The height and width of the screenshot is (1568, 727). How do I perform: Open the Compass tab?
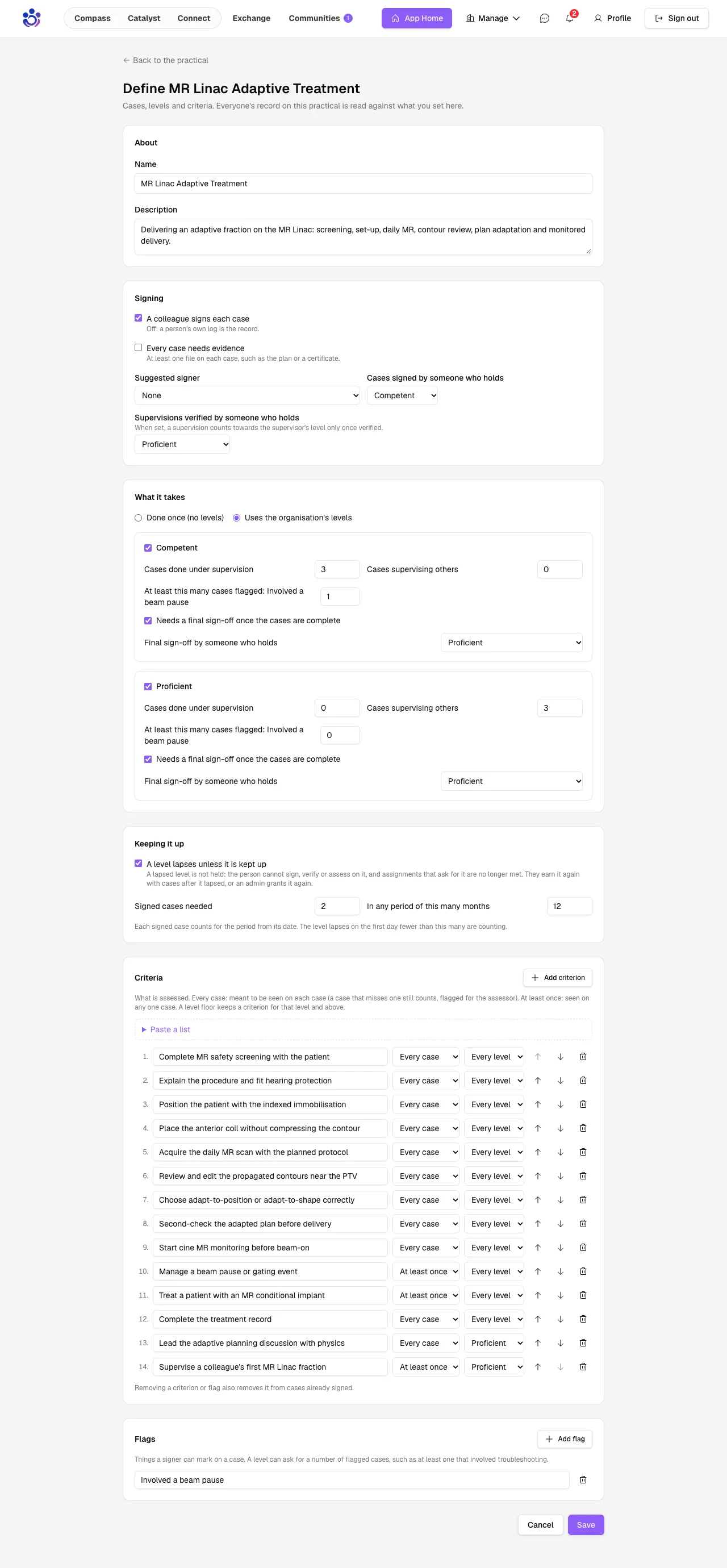(93, 18)
